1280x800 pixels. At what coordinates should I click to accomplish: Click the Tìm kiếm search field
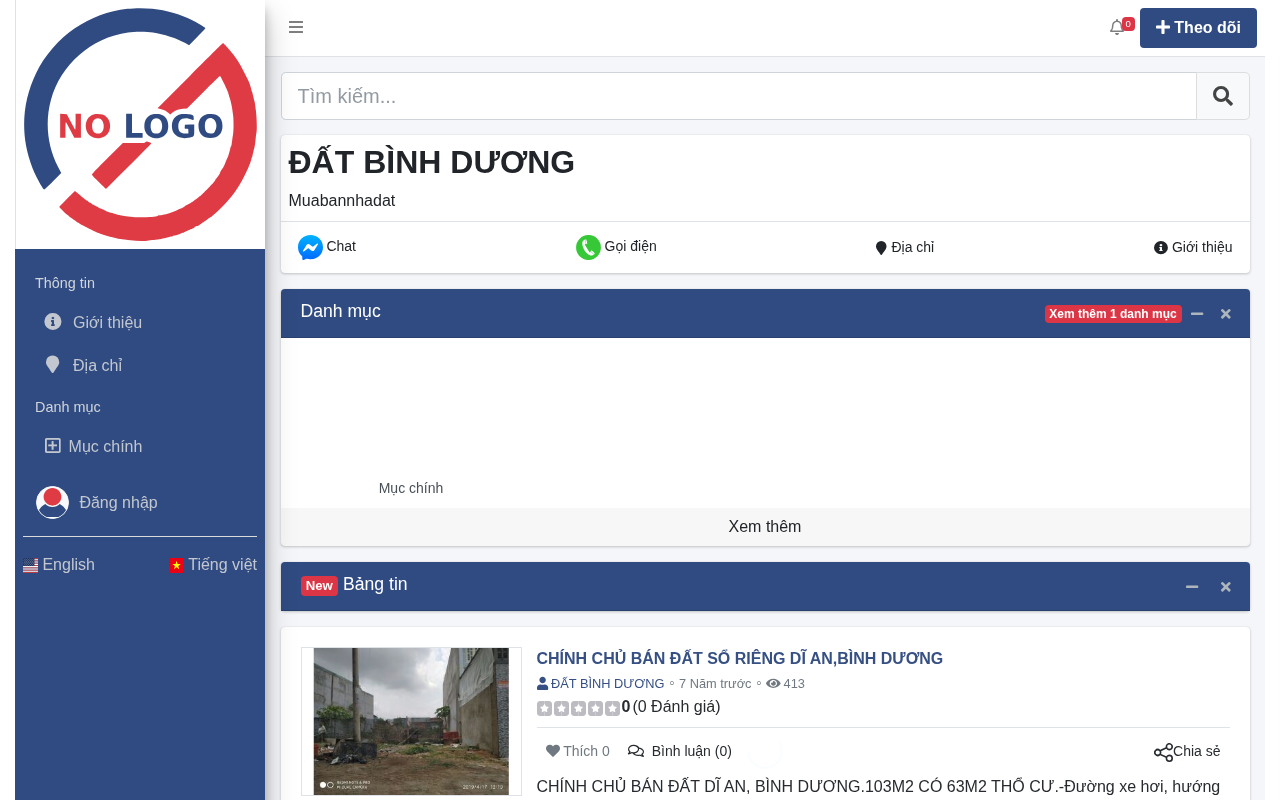[739, 96]
